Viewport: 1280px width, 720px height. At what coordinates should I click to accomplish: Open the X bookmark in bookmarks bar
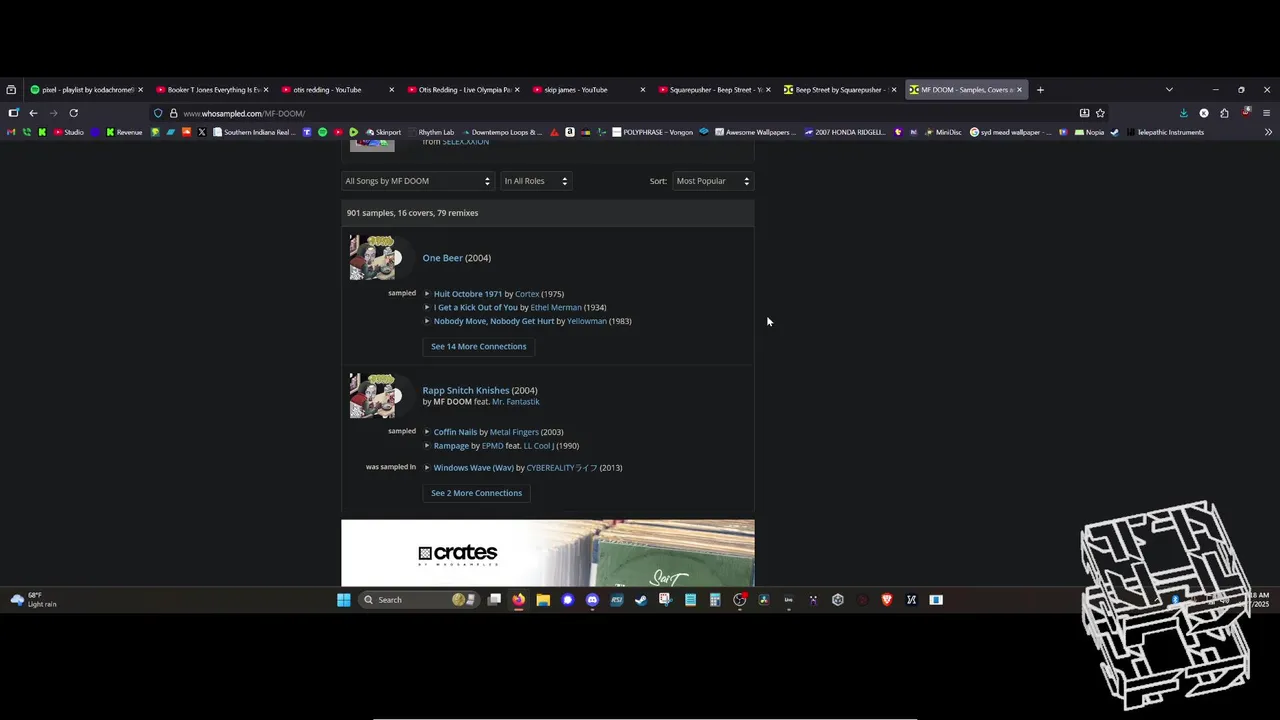(x=202, y=132)
